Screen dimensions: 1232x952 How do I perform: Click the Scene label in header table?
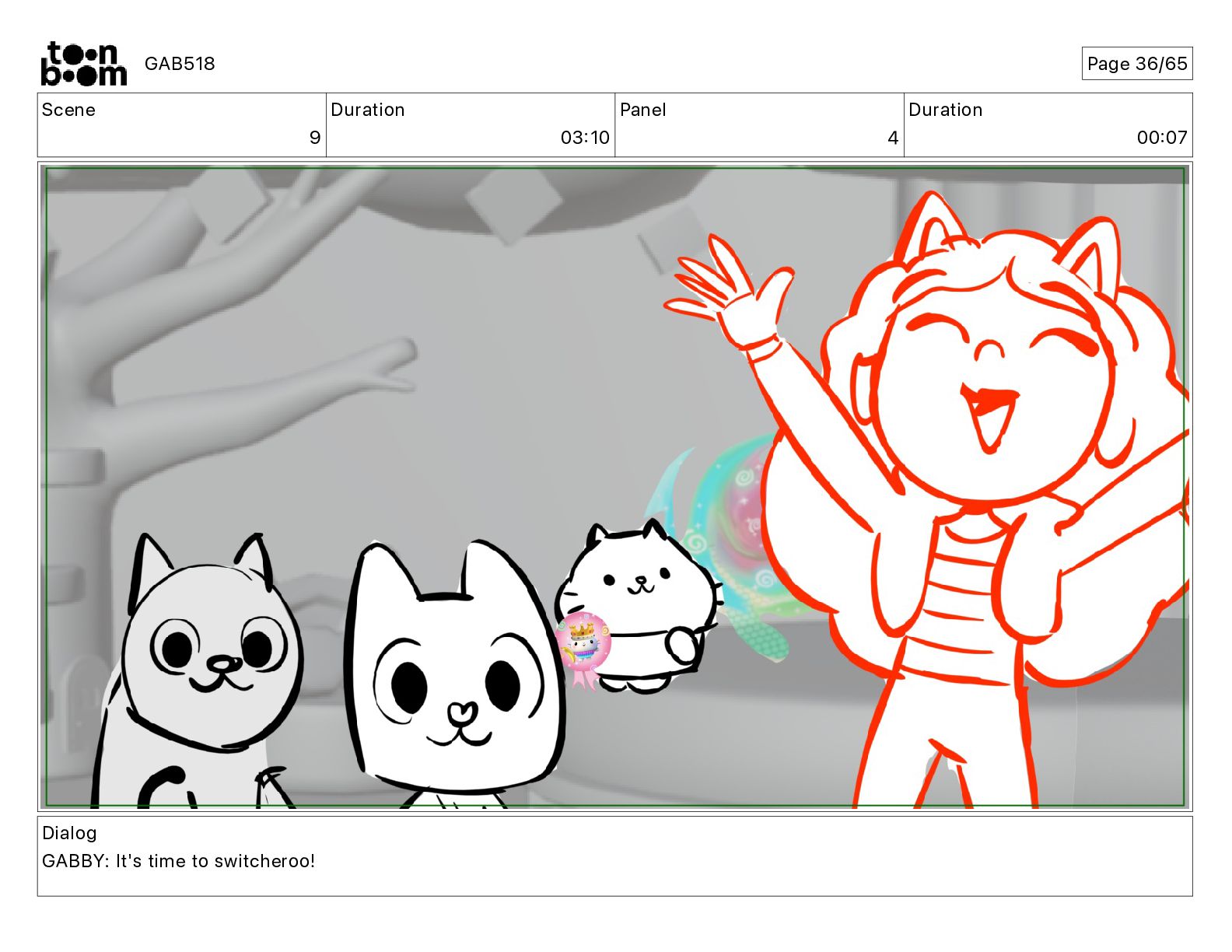pos(68,110)
